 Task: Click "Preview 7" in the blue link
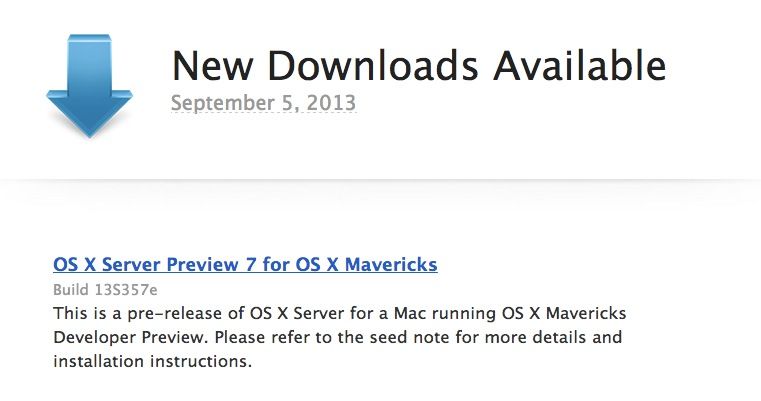click(x=208, y=265)
